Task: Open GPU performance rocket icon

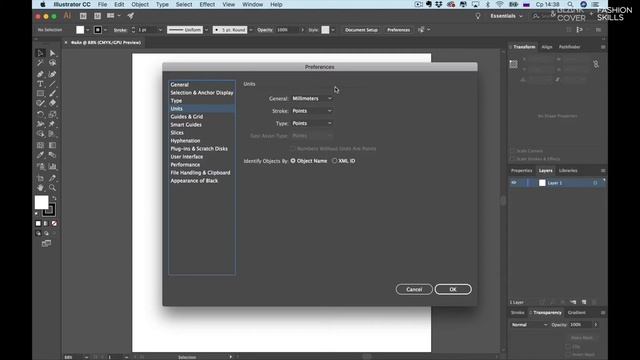Action: [x=131, y=16]
